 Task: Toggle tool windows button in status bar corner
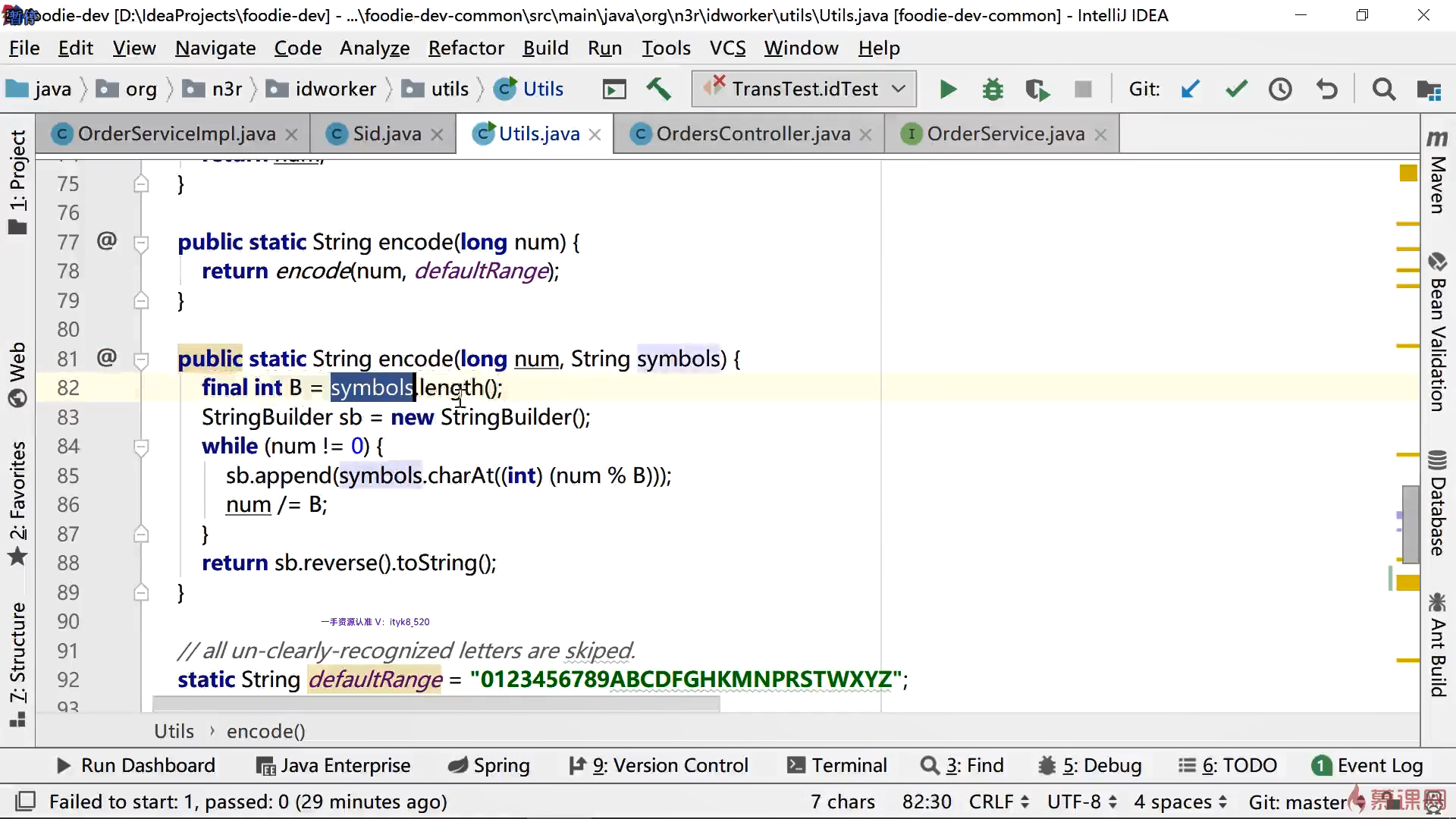(x=26, y=802)
